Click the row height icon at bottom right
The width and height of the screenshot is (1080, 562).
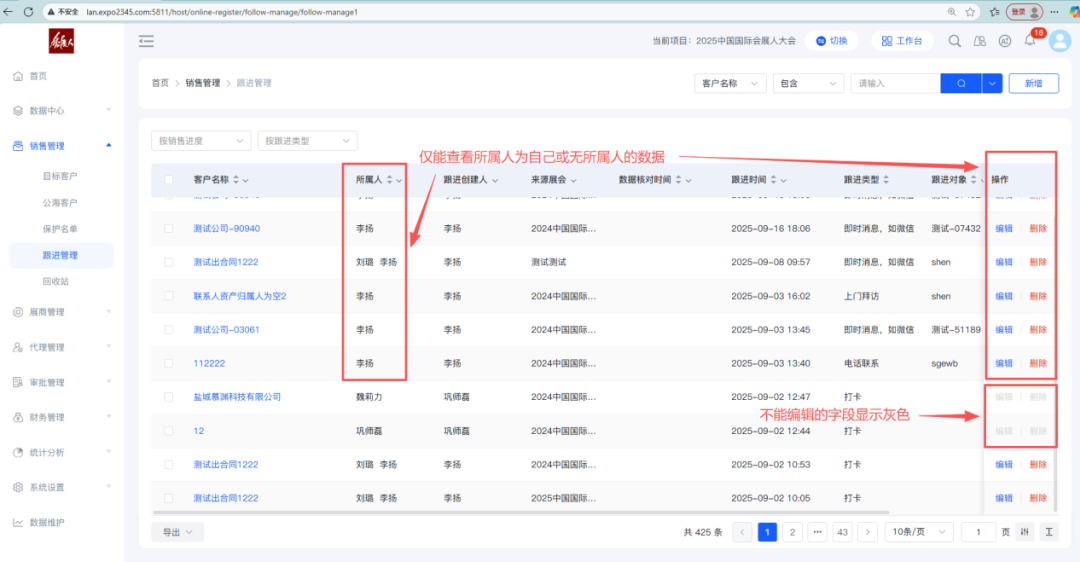(x=1049, y=532)
